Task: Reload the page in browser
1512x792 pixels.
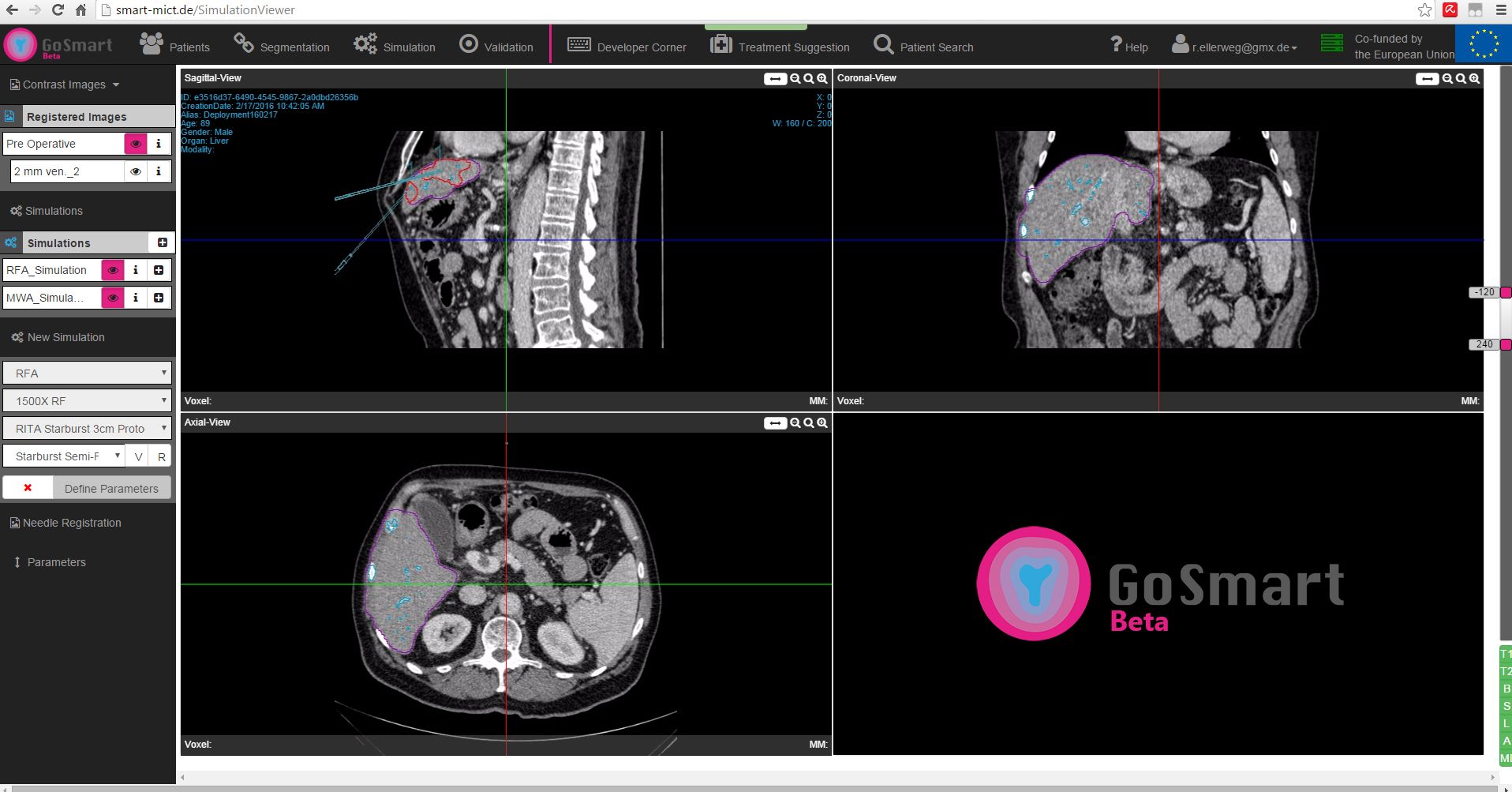Action: pos(58,10)
